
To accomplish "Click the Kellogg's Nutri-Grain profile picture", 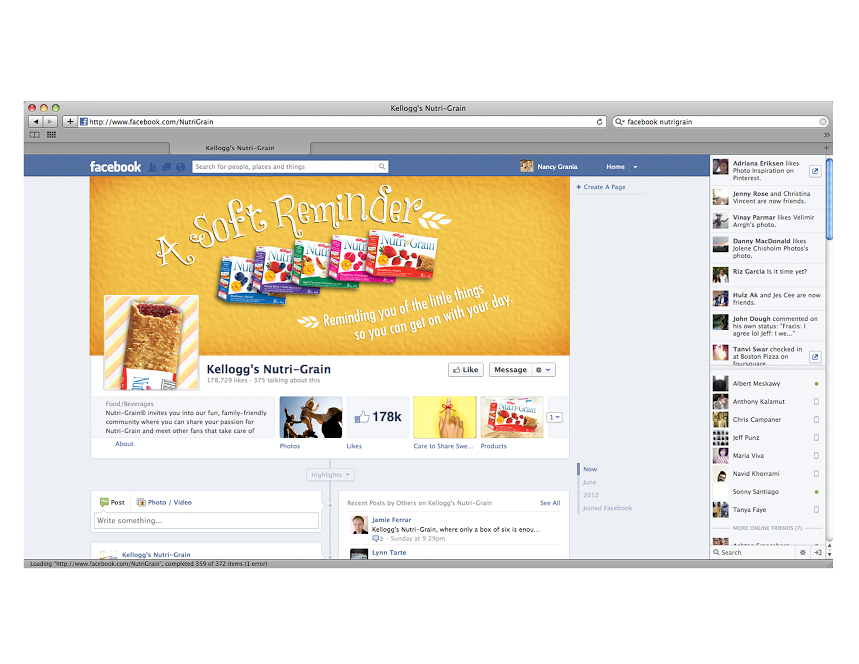I will click(151, 342).
